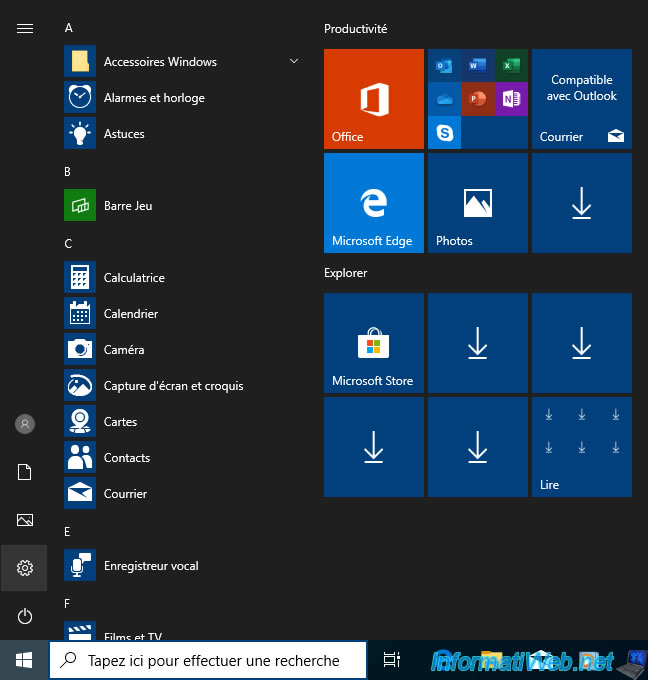Open the OneDrive mini tile
The height and width of the screenshot is (680, 648).
444,99
